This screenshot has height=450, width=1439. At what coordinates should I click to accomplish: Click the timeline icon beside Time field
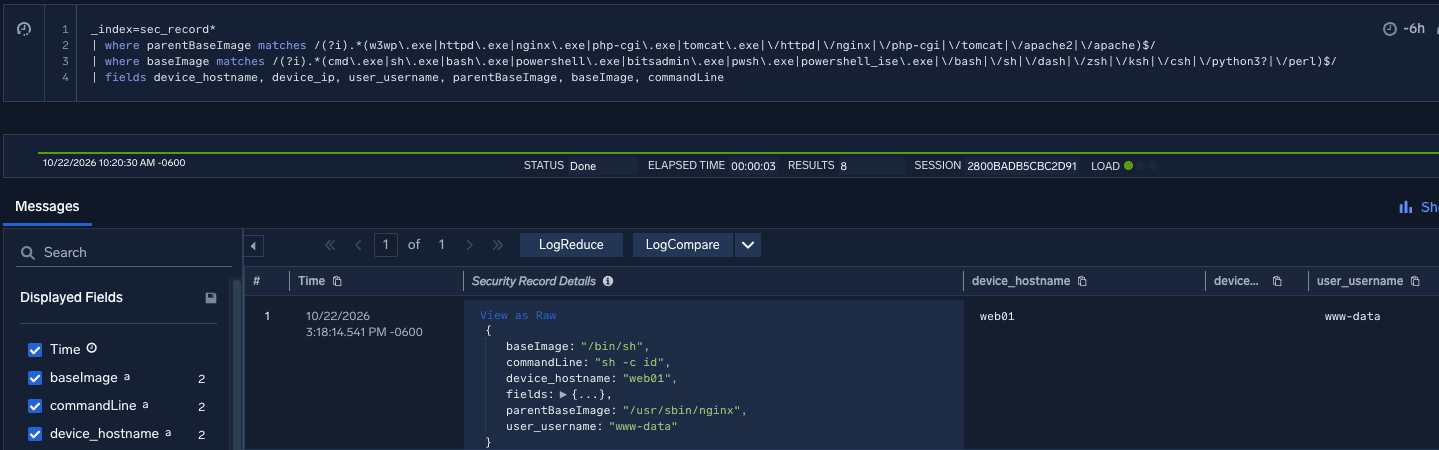[92, 349]
